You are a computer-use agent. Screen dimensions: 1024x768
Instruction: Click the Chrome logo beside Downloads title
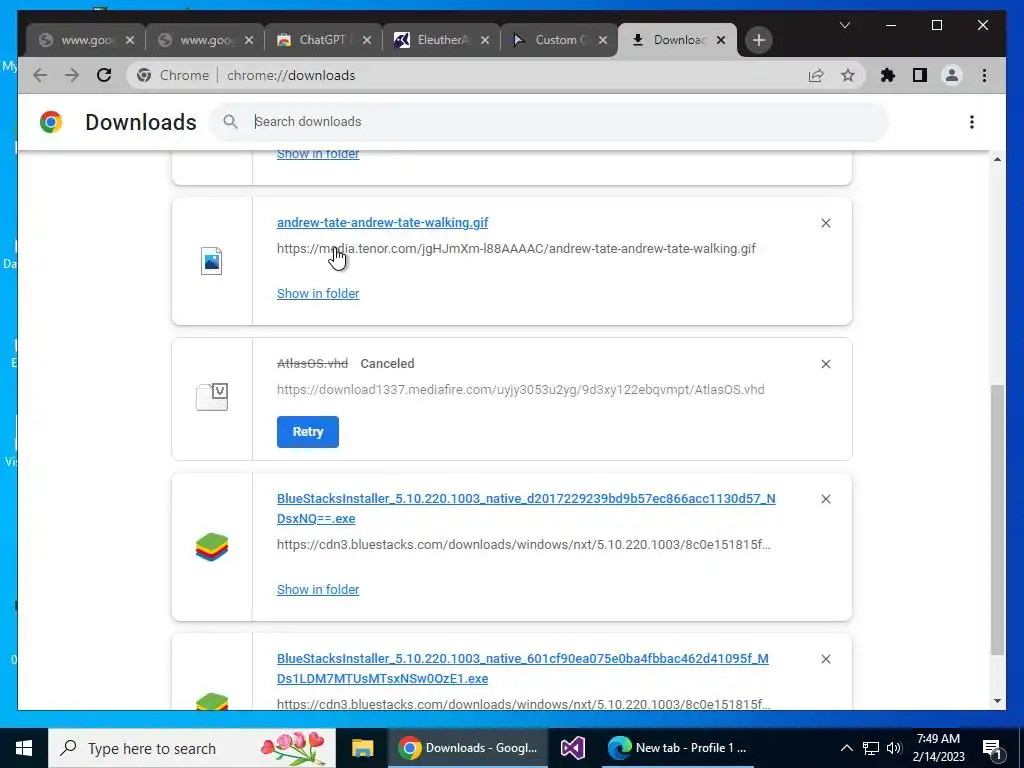(51, 122)
